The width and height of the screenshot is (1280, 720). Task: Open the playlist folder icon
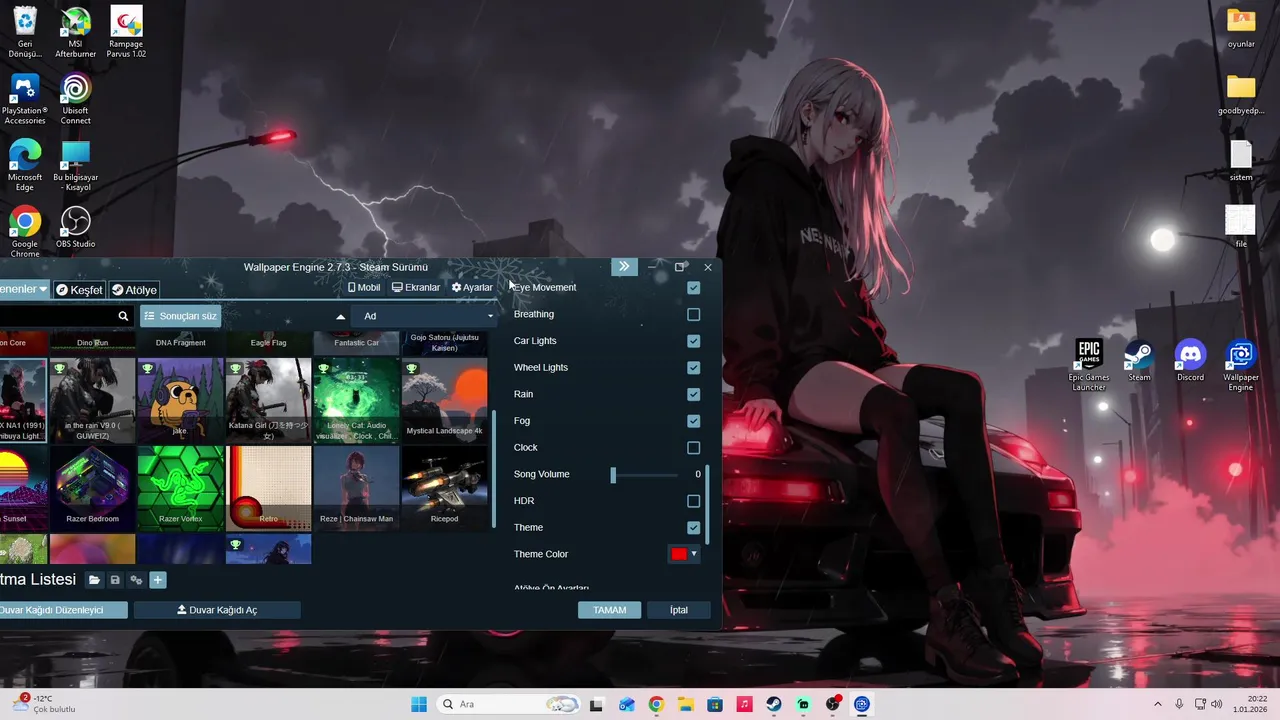coord(94,580)
